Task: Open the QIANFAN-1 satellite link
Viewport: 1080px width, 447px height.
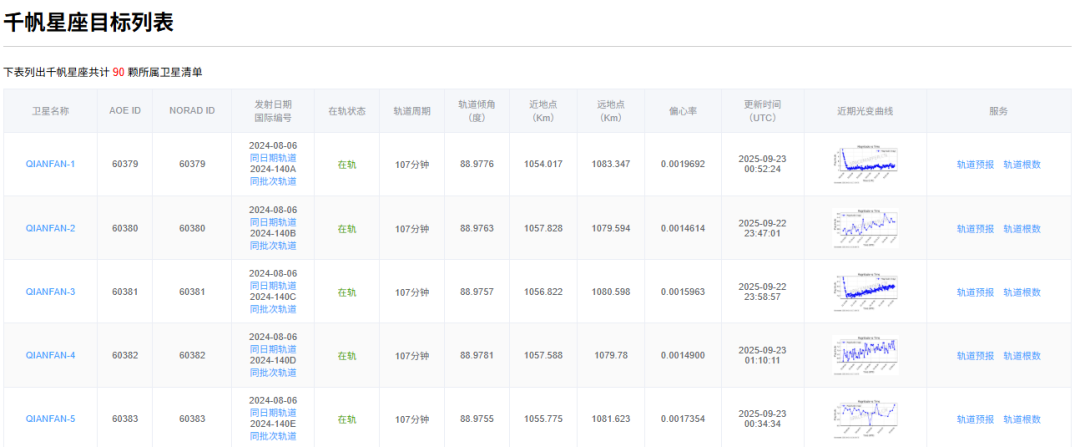Action: [50, 164]
